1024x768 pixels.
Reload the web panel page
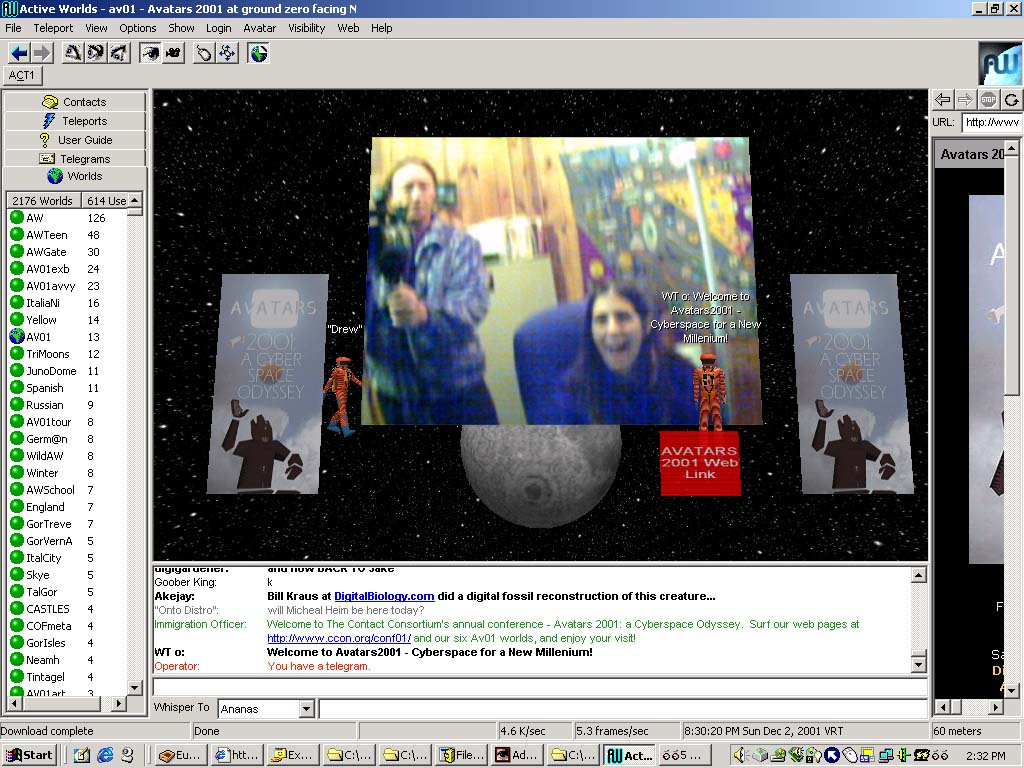(x=1012, y=99)
